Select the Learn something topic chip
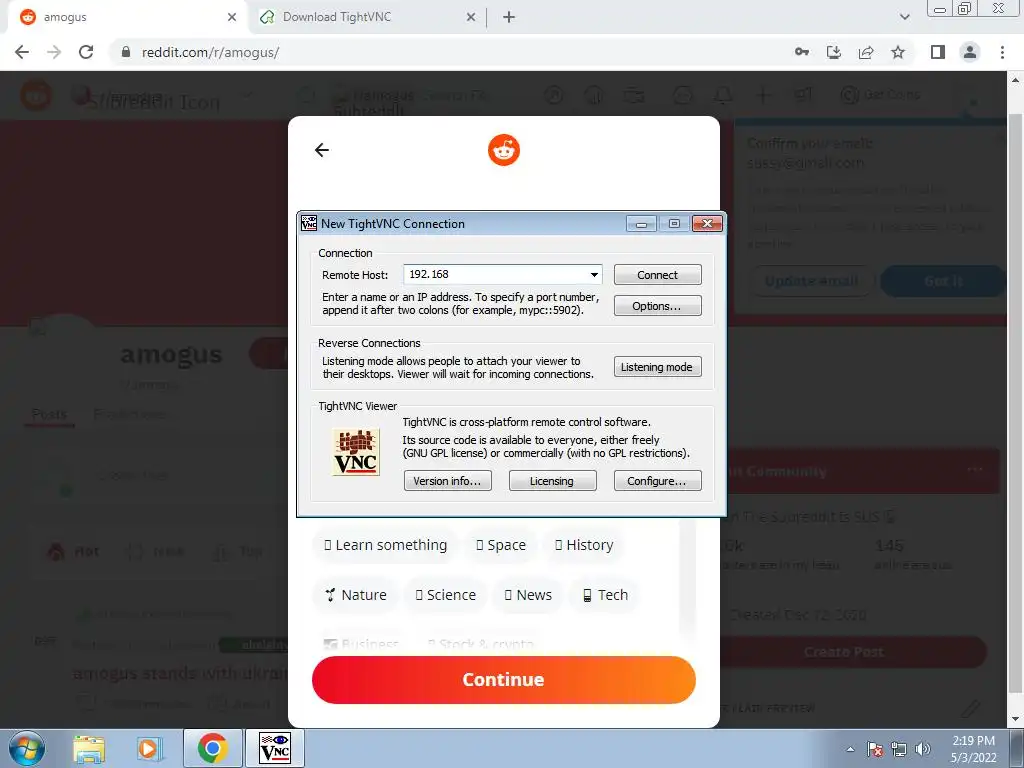 click(385, 545)
